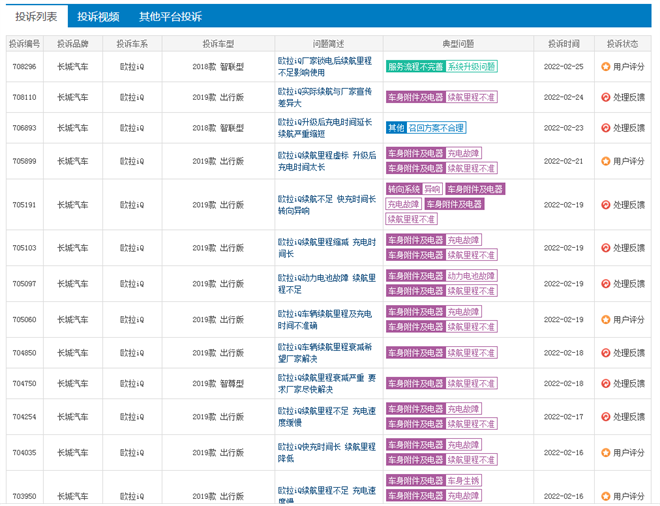Click the red 处理反馈 icon for complaint 704750

tap(606, 383)
